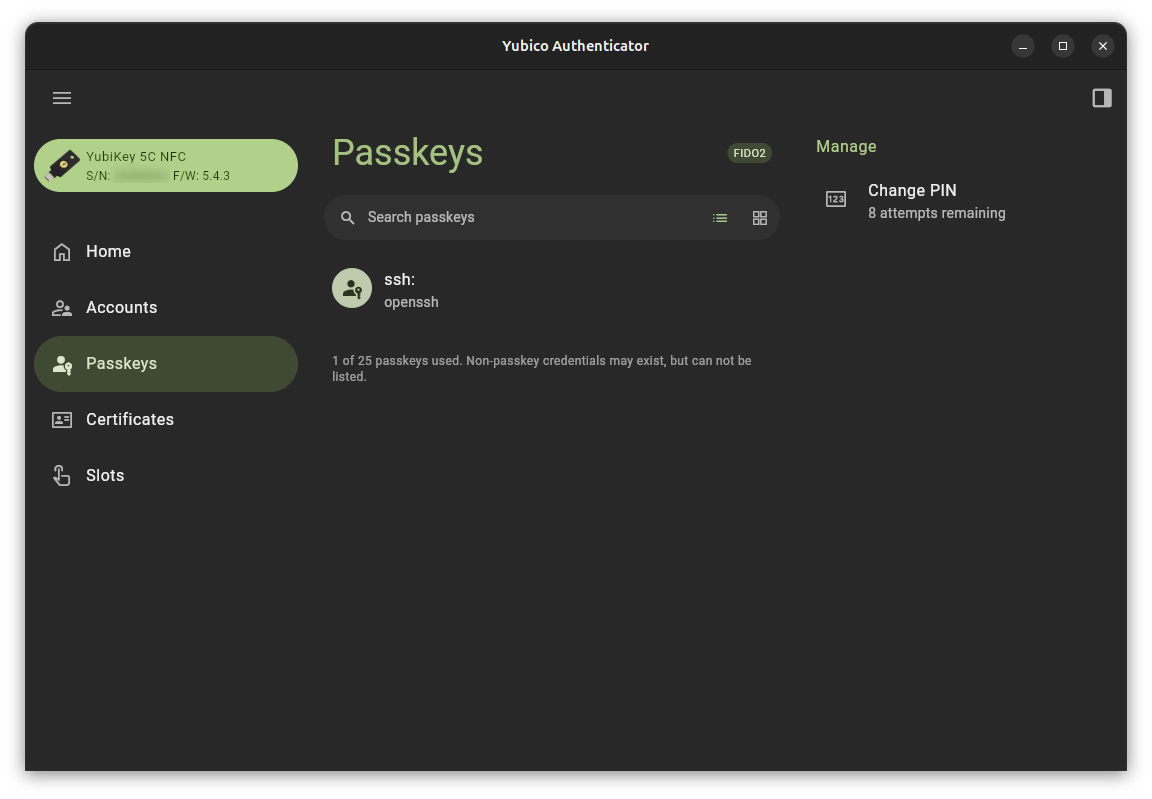The image size is (1152, 799).
Task: Open Certificates via its card icon
Action: (x=61, y=419)
